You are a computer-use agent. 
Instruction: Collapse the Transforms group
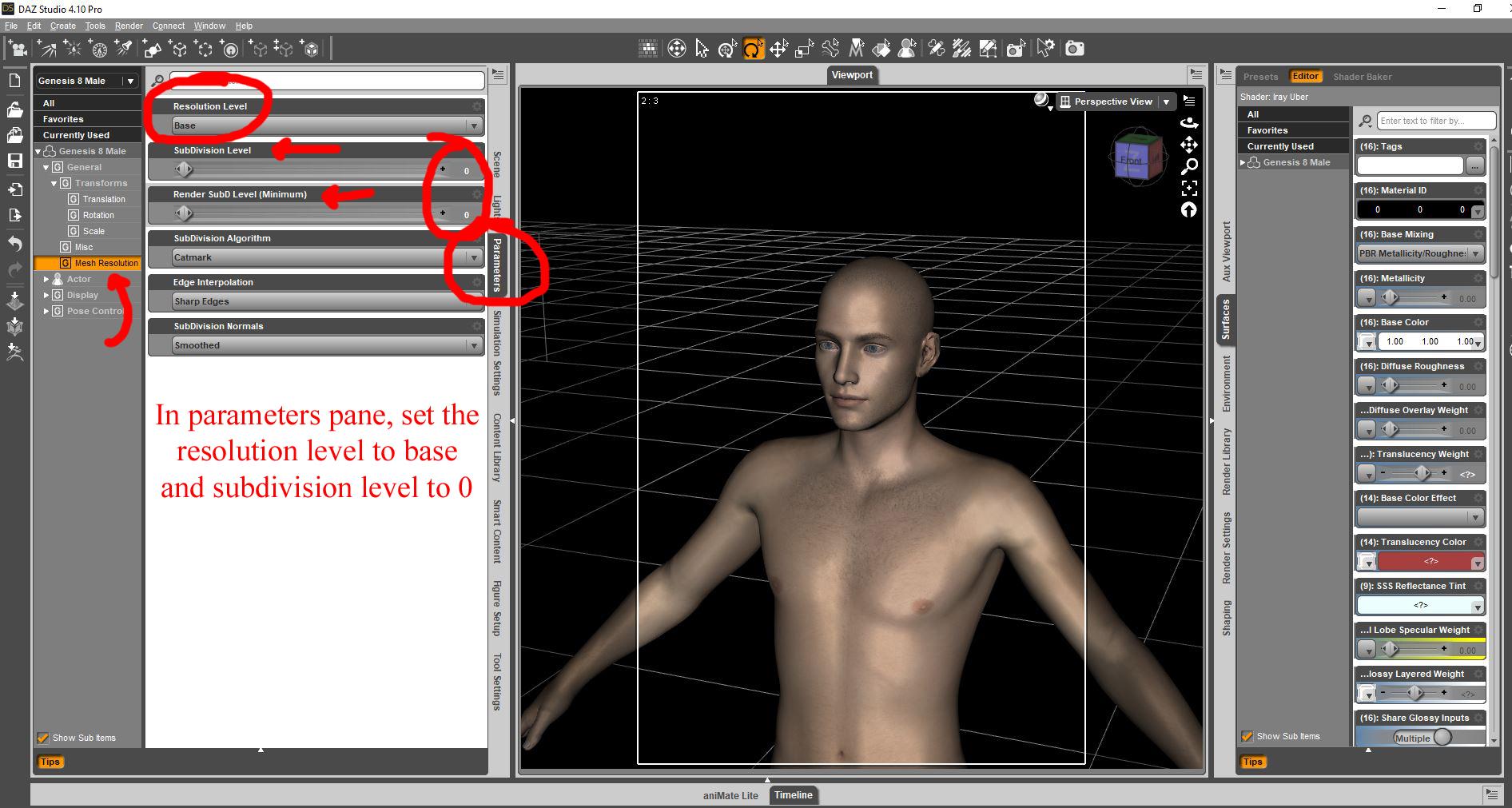(54, 183)
